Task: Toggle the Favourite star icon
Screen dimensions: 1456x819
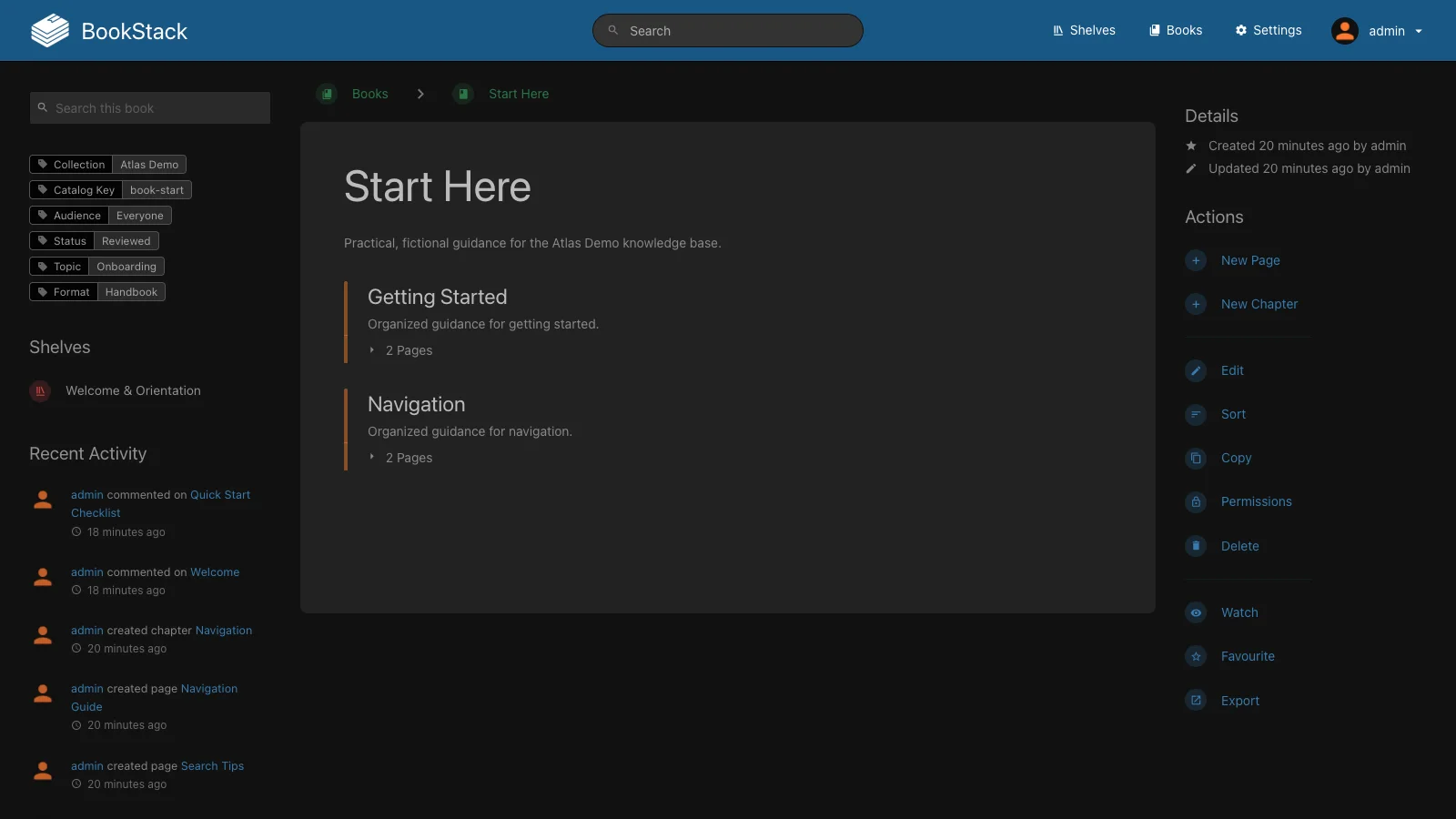Action: click(x=1196, y=656)
